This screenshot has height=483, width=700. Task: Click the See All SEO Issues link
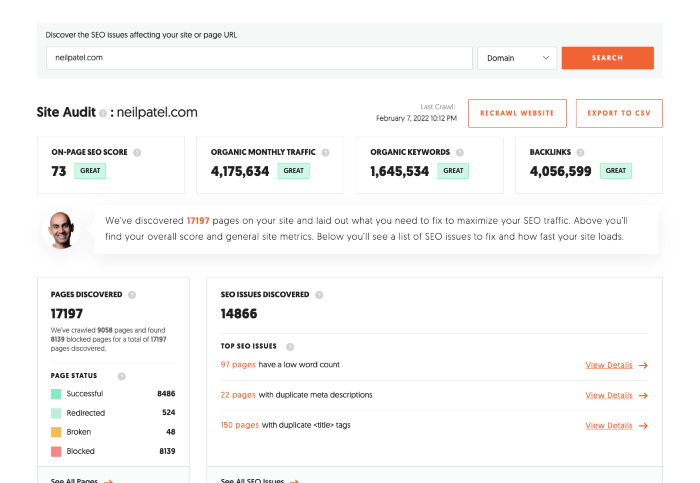tap(252, 480)
